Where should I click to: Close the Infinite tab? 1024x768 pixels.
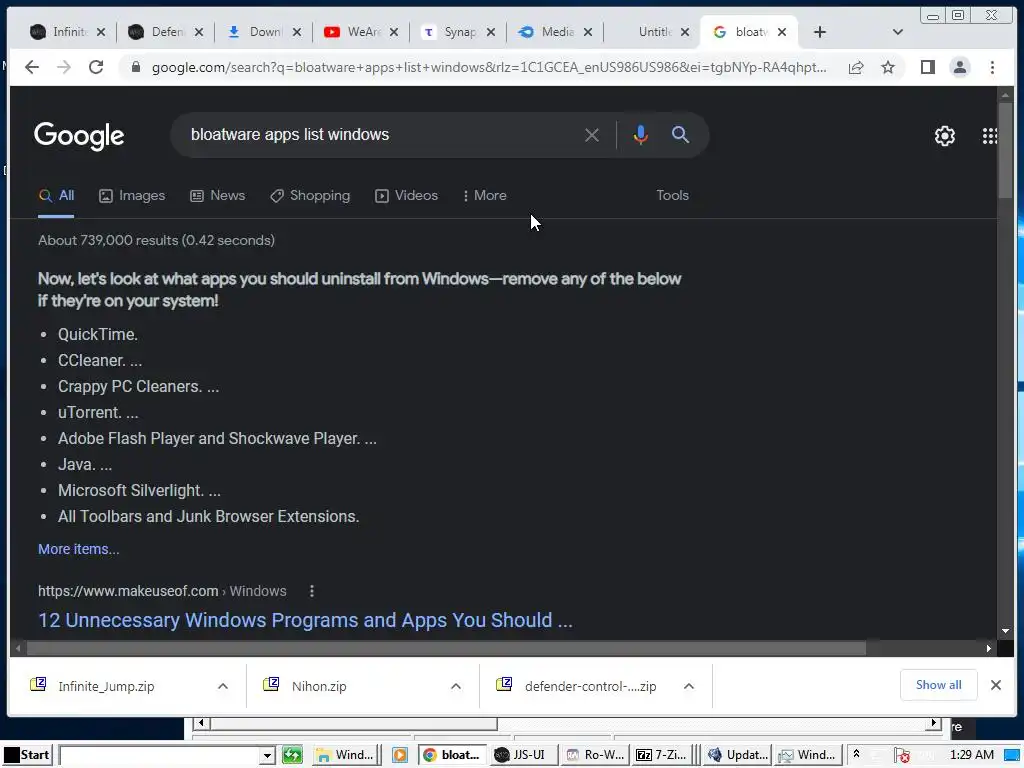(x=101, y=32)
